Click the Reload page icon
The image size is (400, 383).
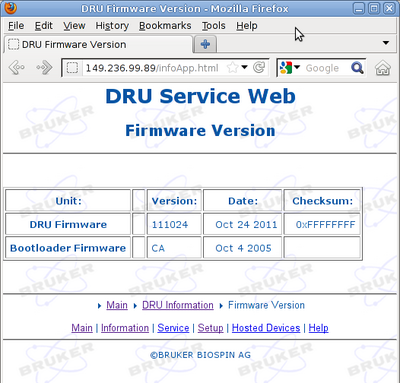259,67
